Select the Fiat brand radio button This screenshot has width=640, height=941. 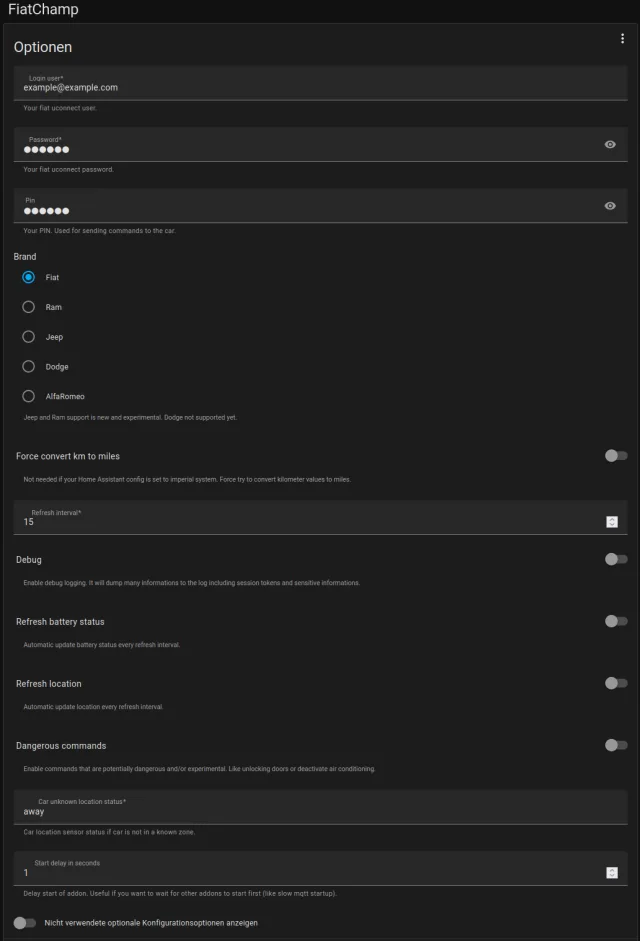pyautogui.click(x=29, y=277)
